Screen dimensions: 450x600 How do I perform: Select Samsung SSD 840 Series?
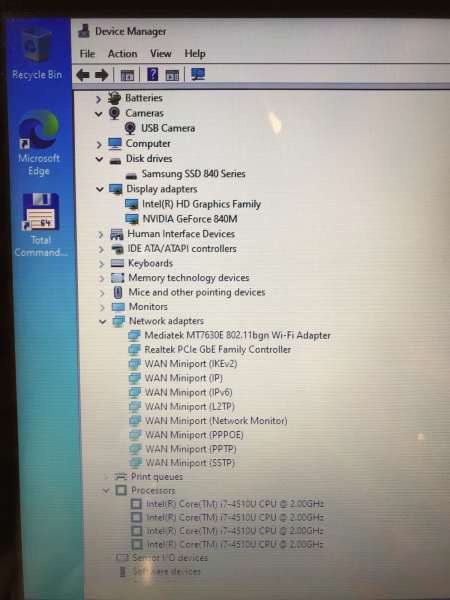(194, 174)
